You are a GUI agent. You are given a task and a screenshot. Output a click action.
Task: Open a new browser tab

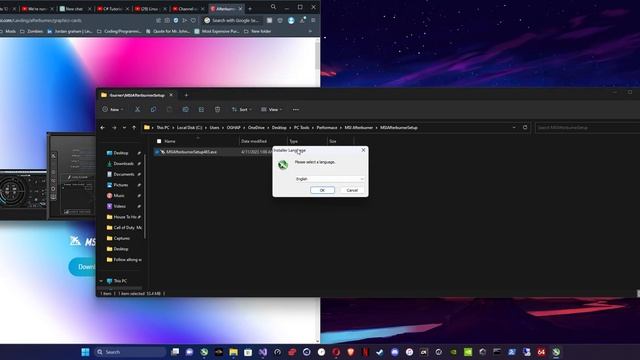pos(250,9)
